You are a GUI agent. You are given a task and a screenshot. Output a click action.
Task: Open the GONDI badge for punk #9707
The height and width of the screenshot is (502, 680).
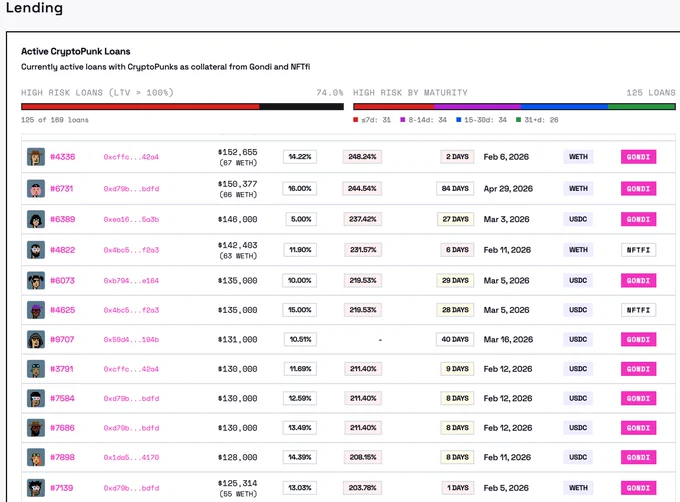(638, 339)
